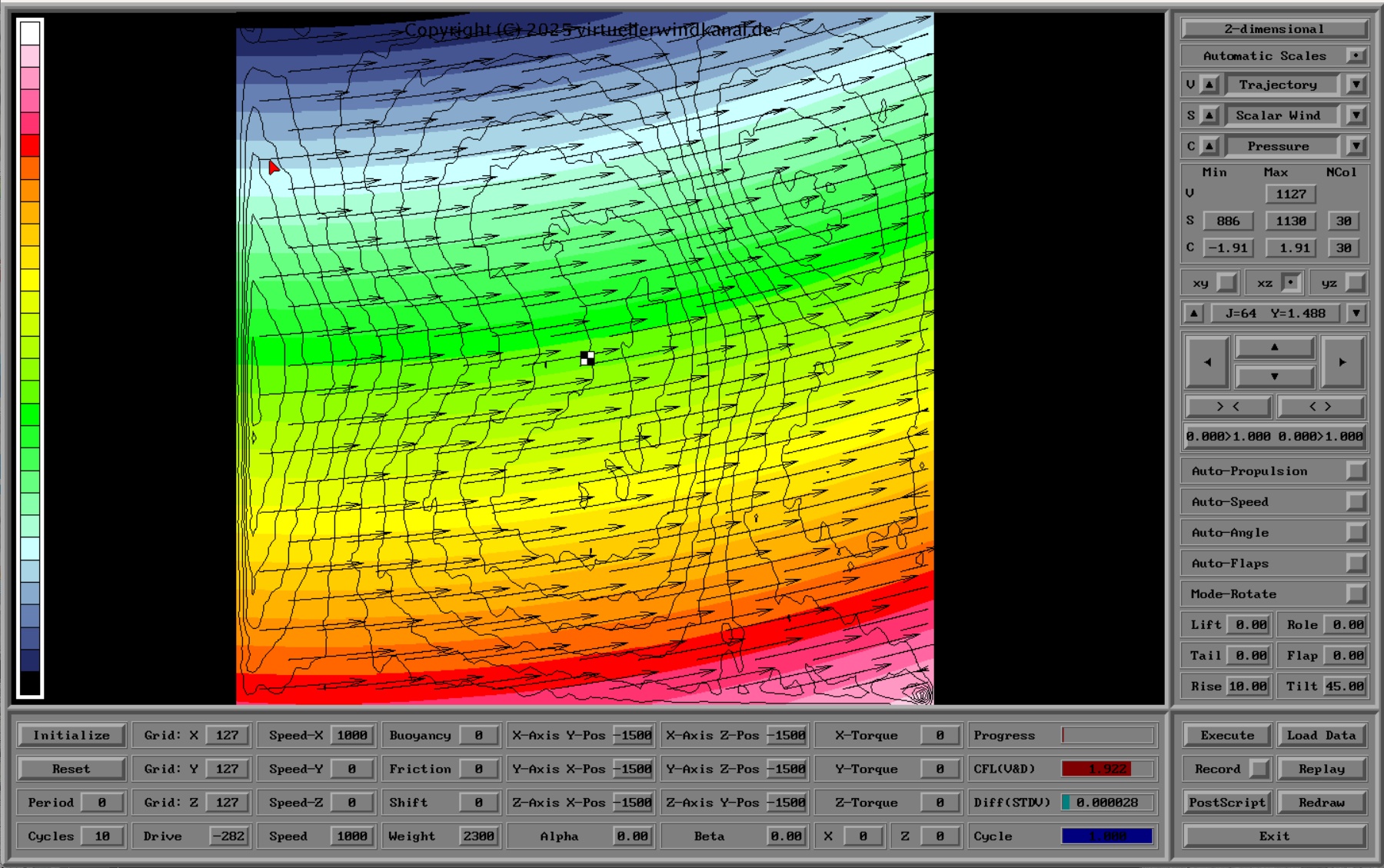Enable the Auto-Propulsion checkbox
The height and width of the screenshot is (868, 1384).
point(1356,471)
